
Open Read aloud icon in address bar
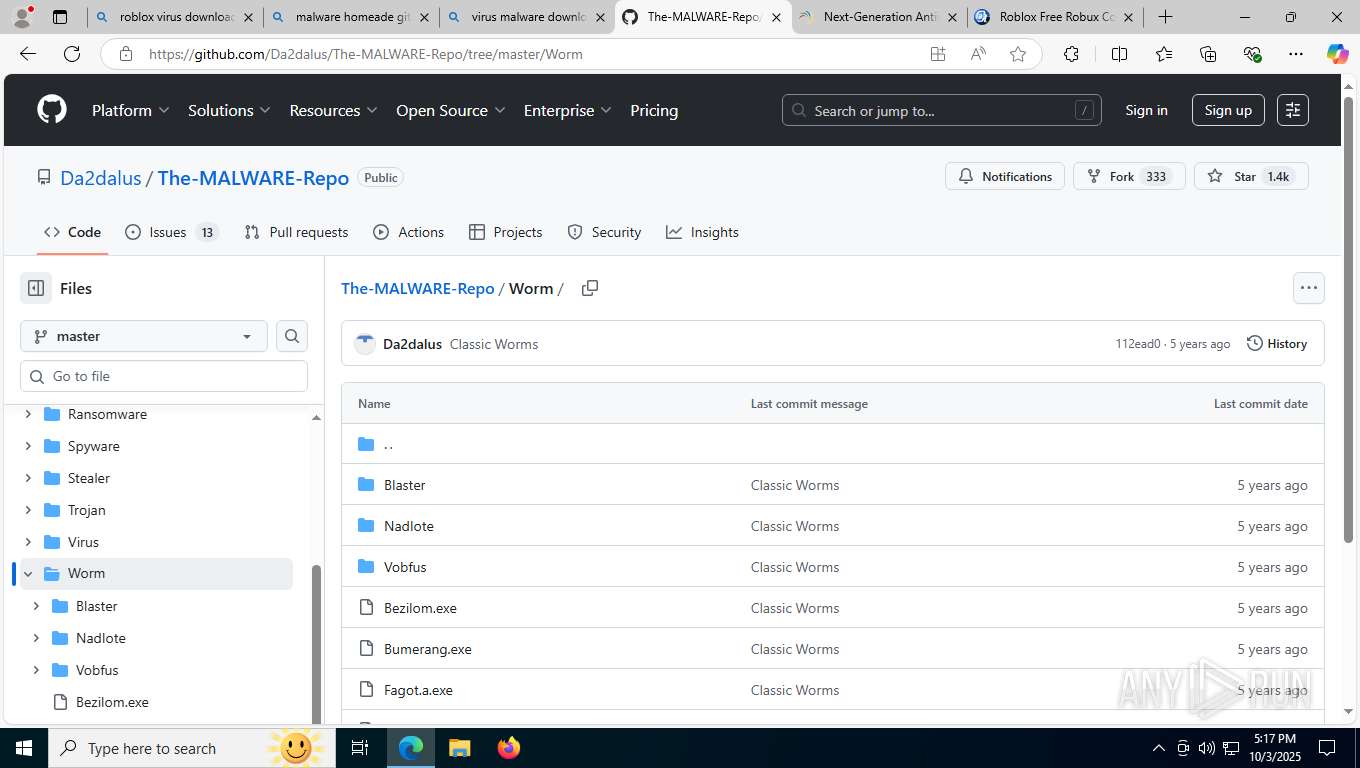978,54
